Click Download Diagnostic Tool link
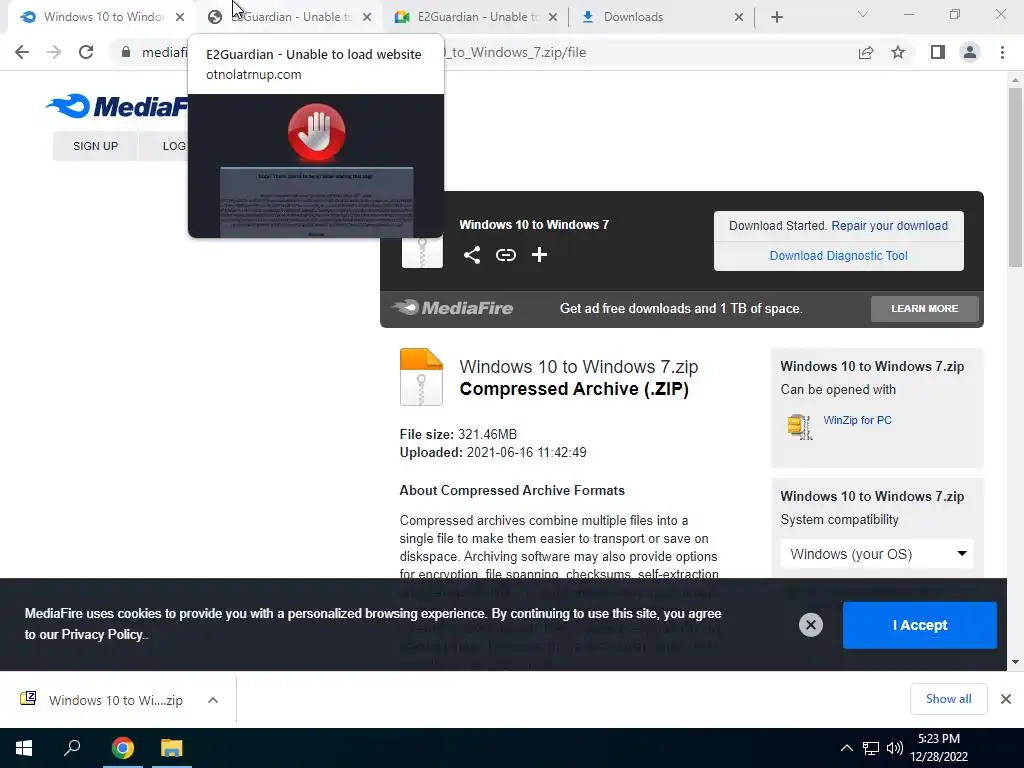This screenshot has height=768, width=1024. point(839,255)
